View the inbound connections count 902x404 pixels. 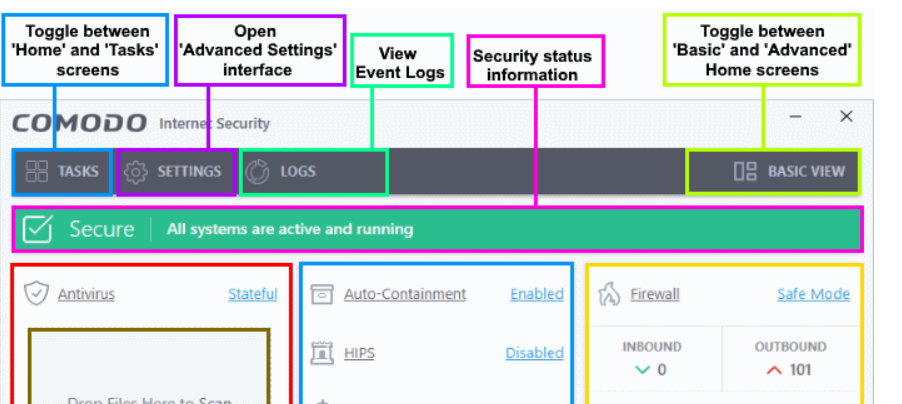[x=652, y=370]
